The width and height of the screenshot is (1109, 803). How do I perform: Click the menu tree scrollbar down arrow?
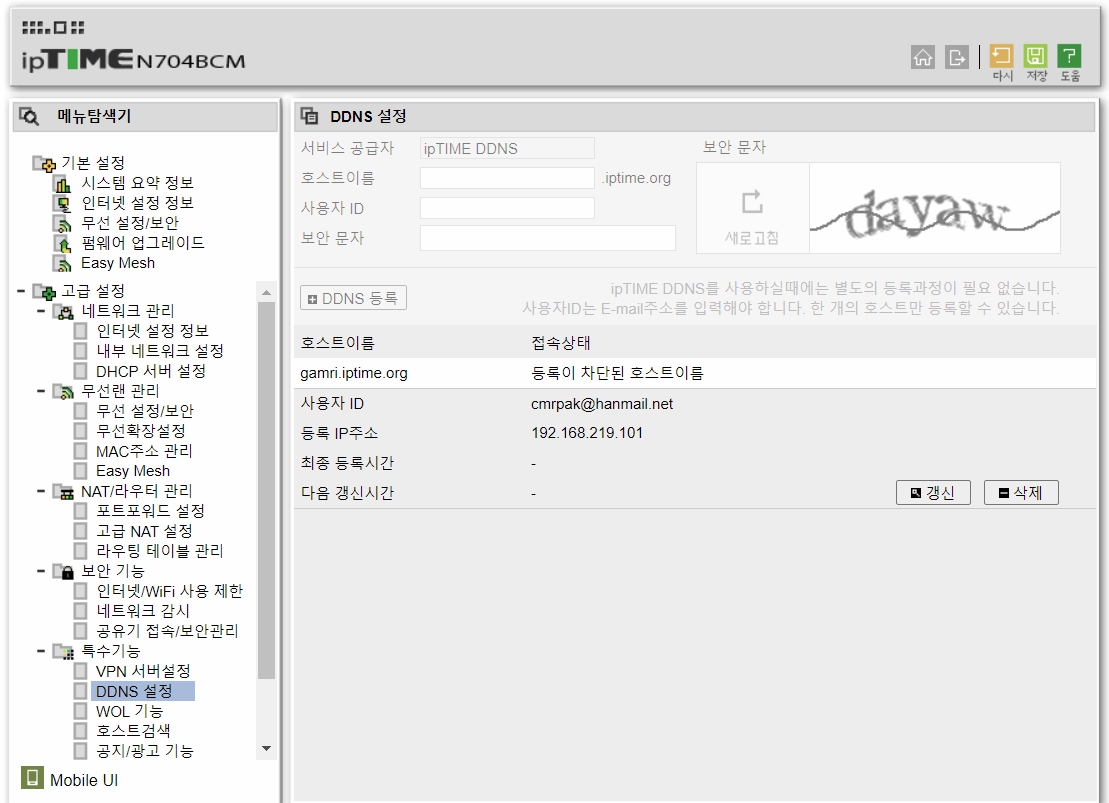(266, 749)
